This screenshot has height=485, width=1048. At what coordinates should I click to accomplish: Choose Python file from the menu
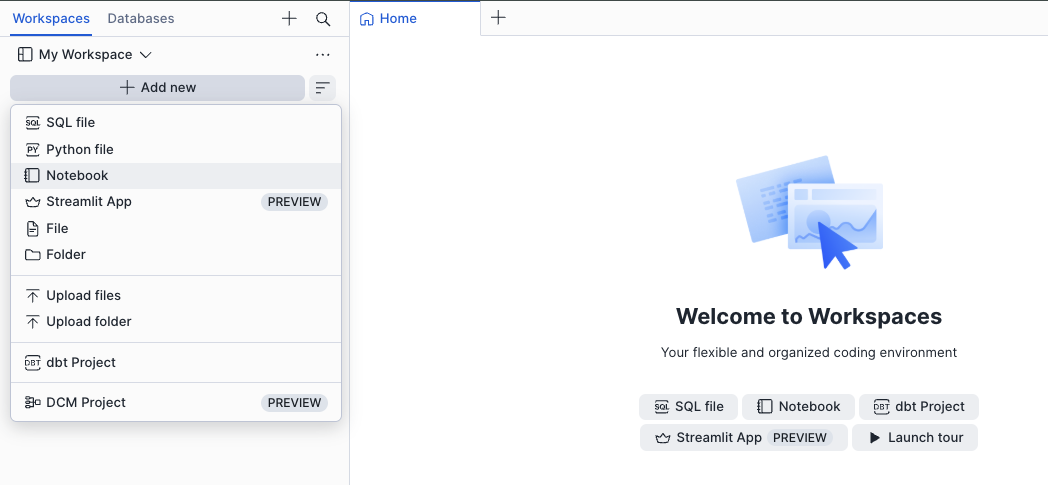[176, 150]
